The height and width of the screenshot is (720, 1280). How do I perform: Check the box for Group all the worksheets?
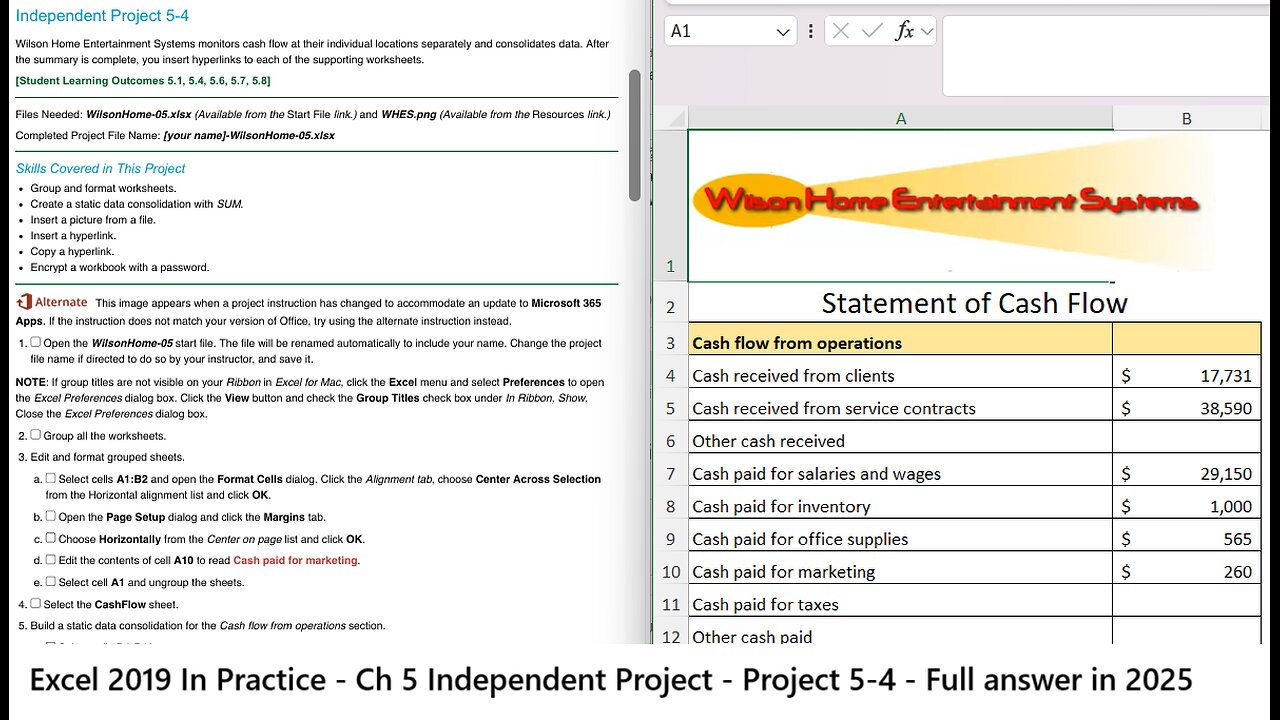coord(36,435)
